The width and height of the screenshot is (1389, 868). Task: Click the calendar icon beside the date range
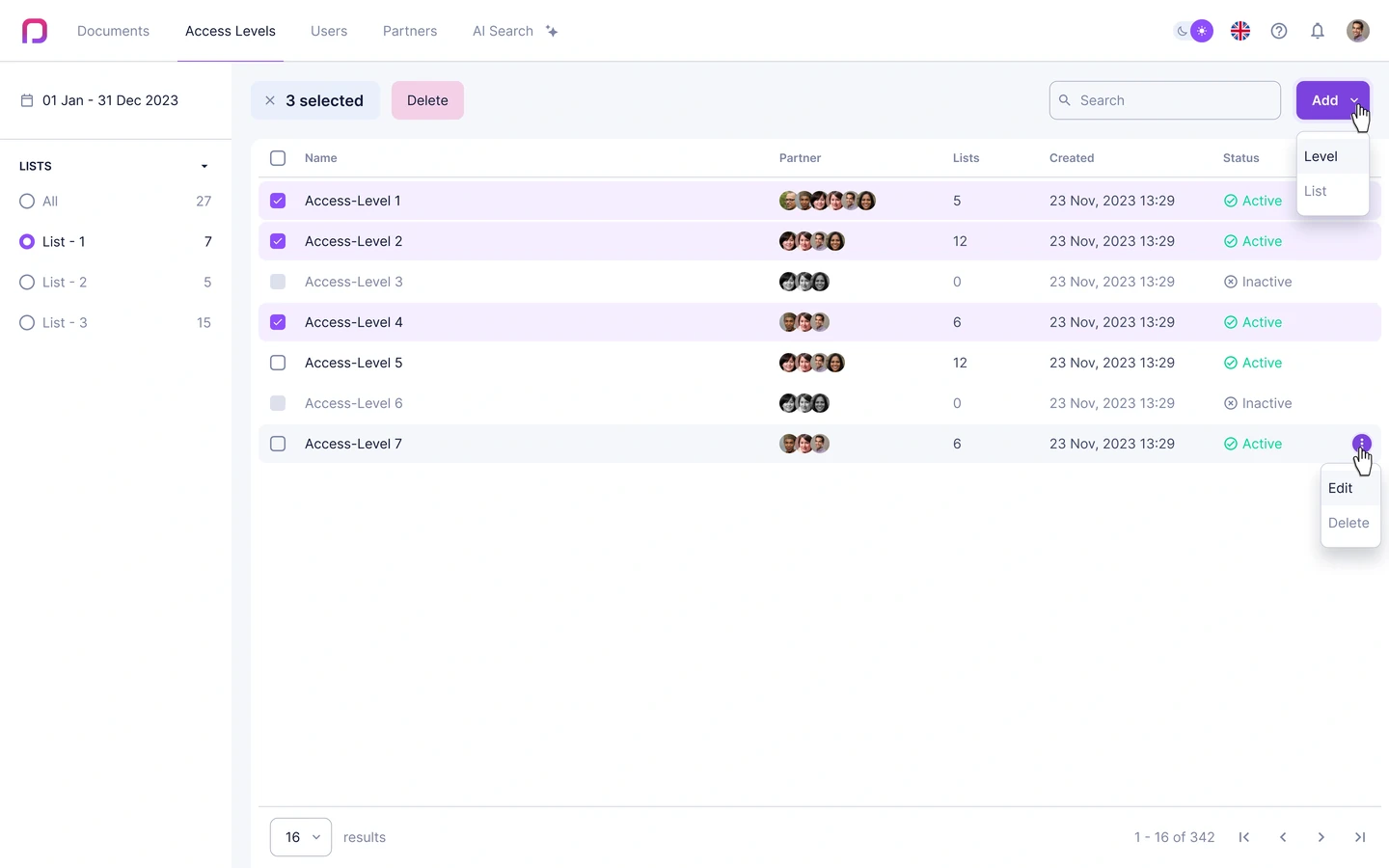(x=27, y=100)
